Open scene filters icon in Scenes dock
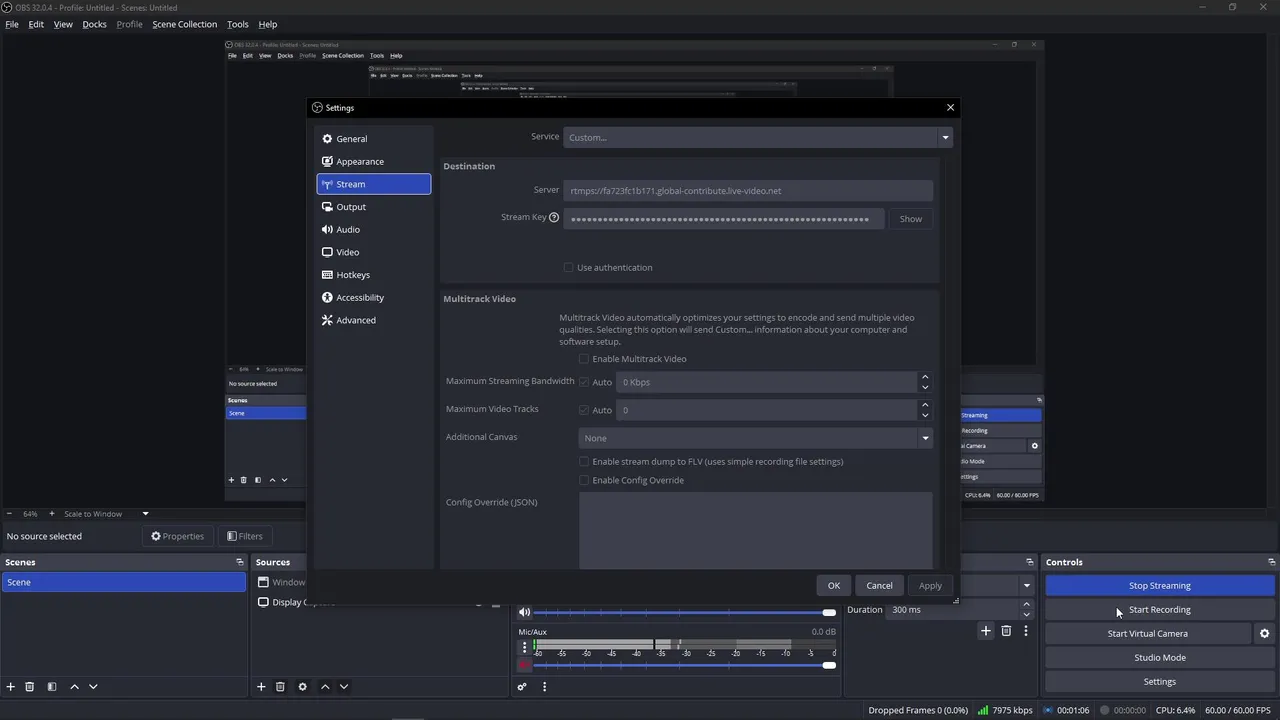The height and width of the screenshot is (720, 1280). pos(52,687)
